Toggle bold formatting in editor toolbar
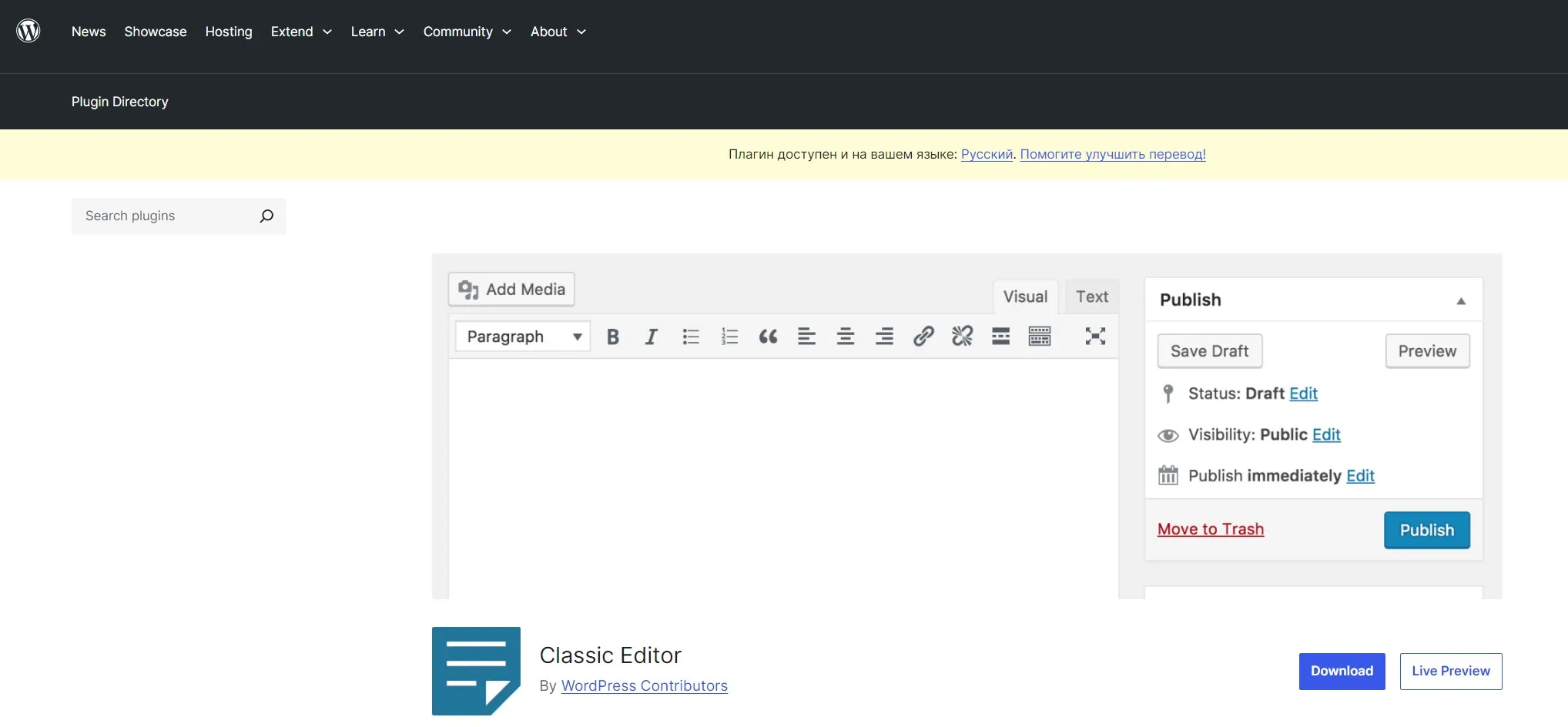 tap(613, 337)
